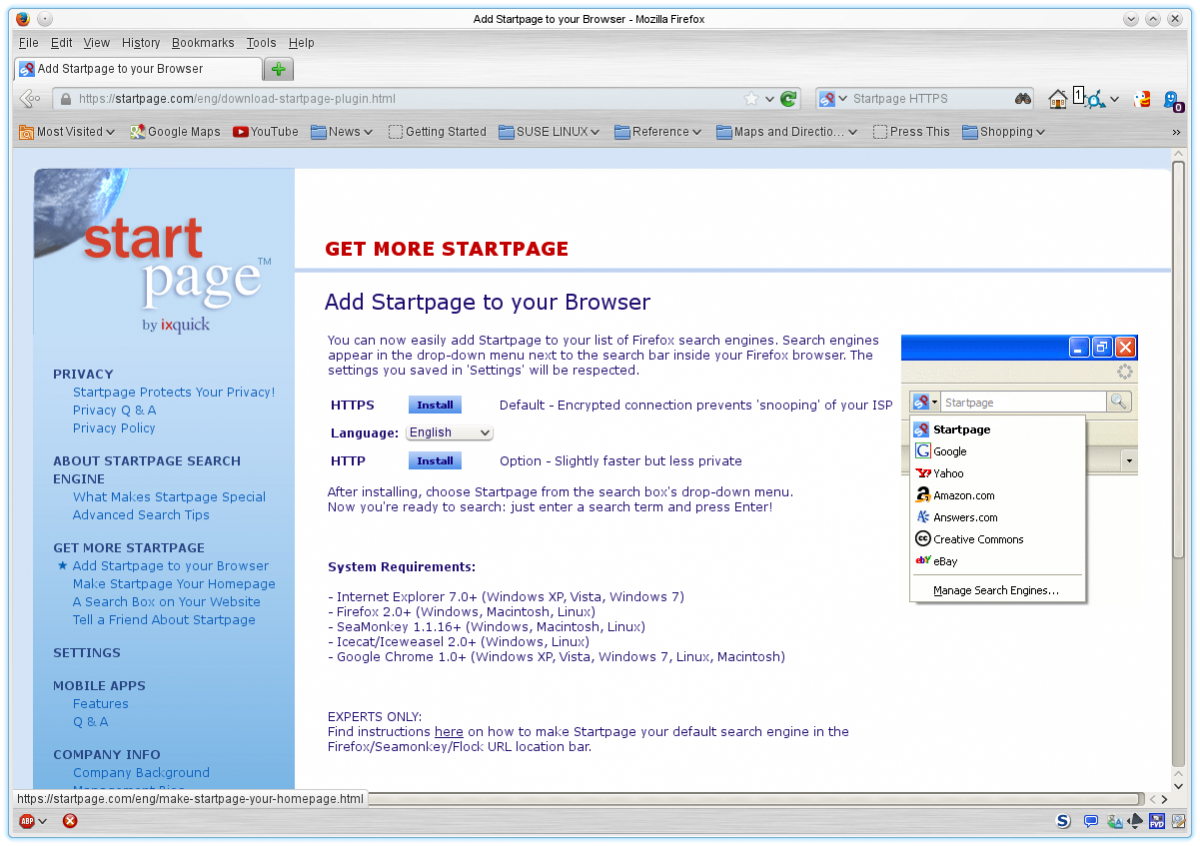Open Advanced Search Tips link
Image resolution: width=1200 pixels, height=846 pixels.
pyautogui.click(x=141, y=515)
